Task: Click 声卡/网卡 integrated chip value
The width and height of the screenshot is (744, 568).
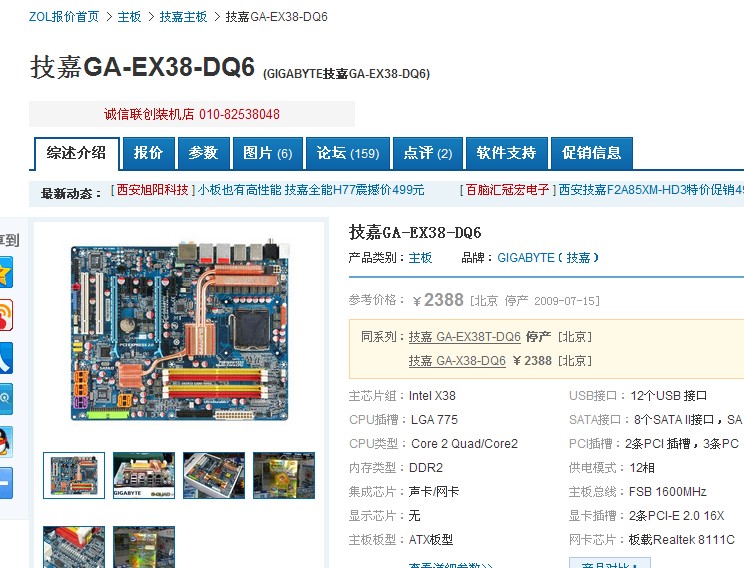Action: (x=434, y=492)
